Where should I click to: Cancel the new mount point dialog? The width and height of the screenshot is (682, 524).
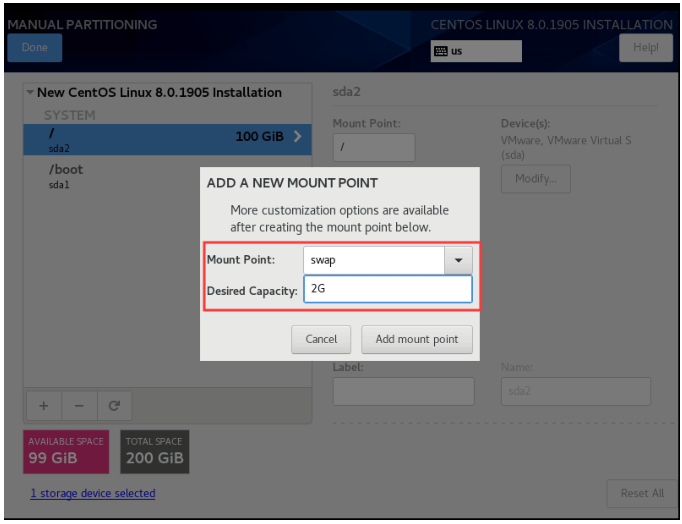(321, 339)
